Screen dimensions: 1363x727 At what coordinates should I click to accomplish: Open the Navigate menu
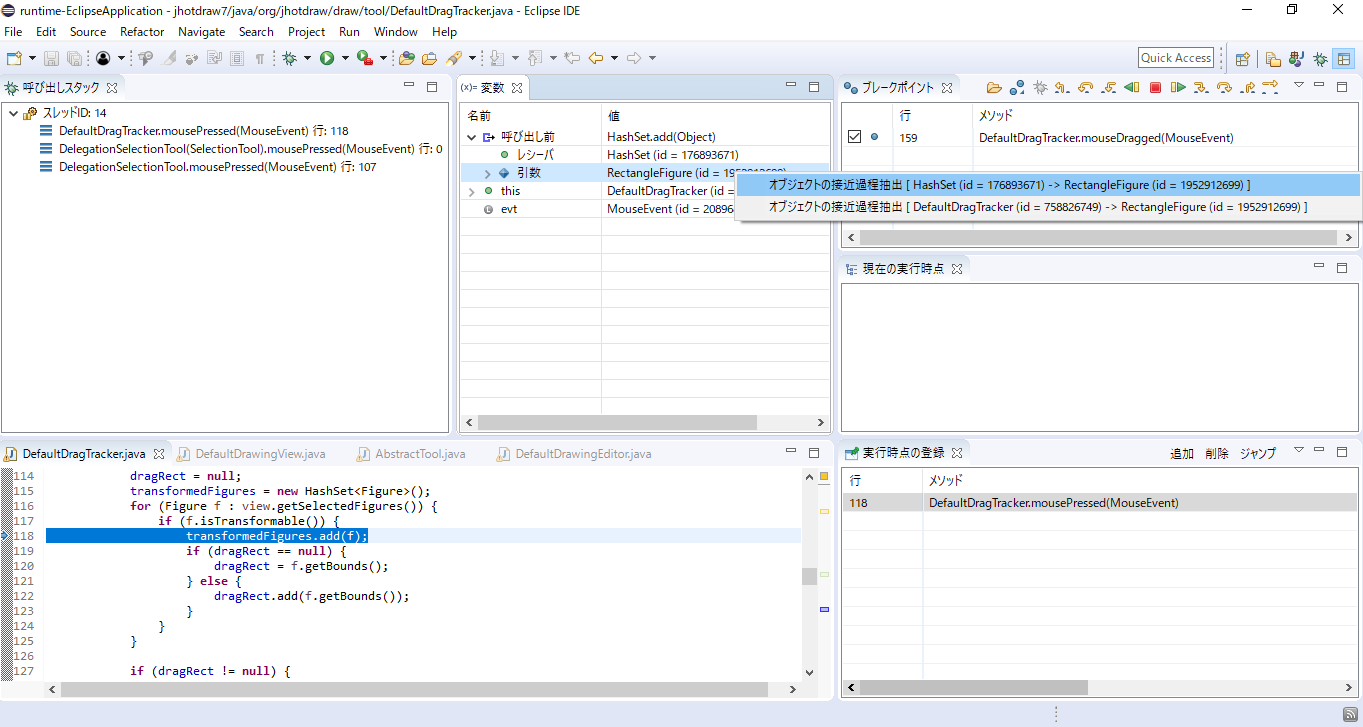(202, 32)
